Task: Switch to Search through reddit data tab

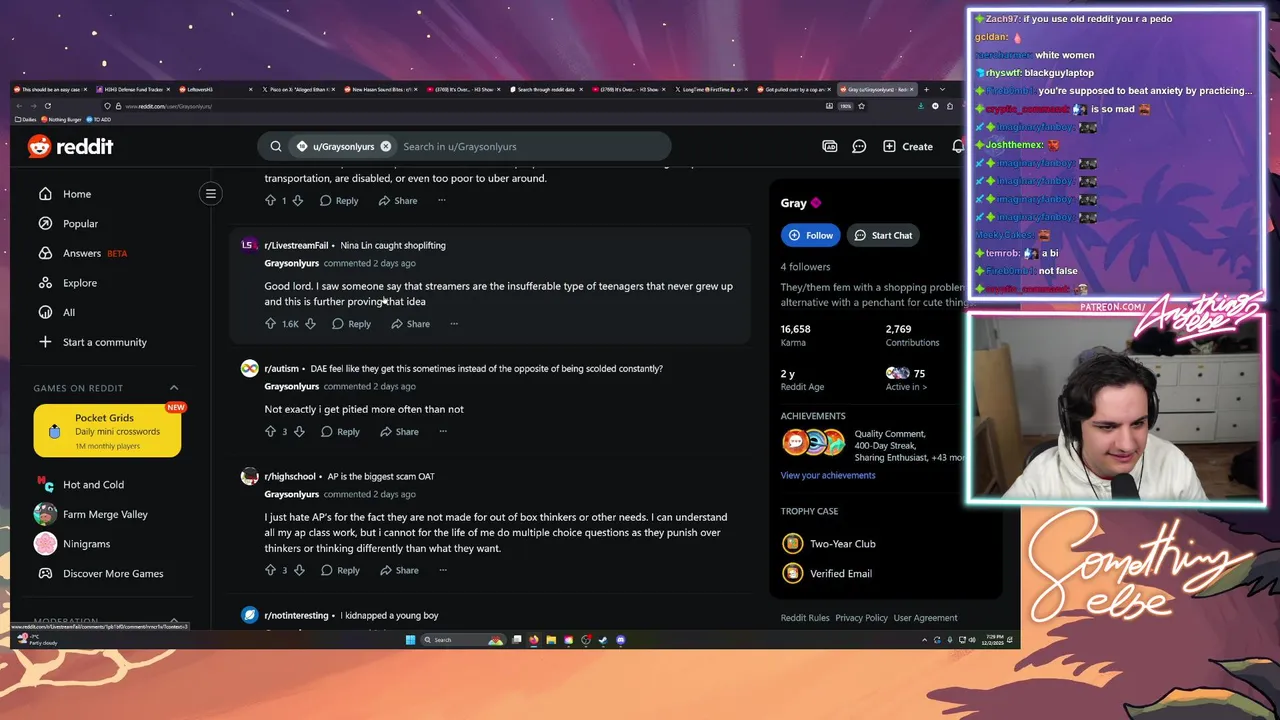Action: [544, 89]
